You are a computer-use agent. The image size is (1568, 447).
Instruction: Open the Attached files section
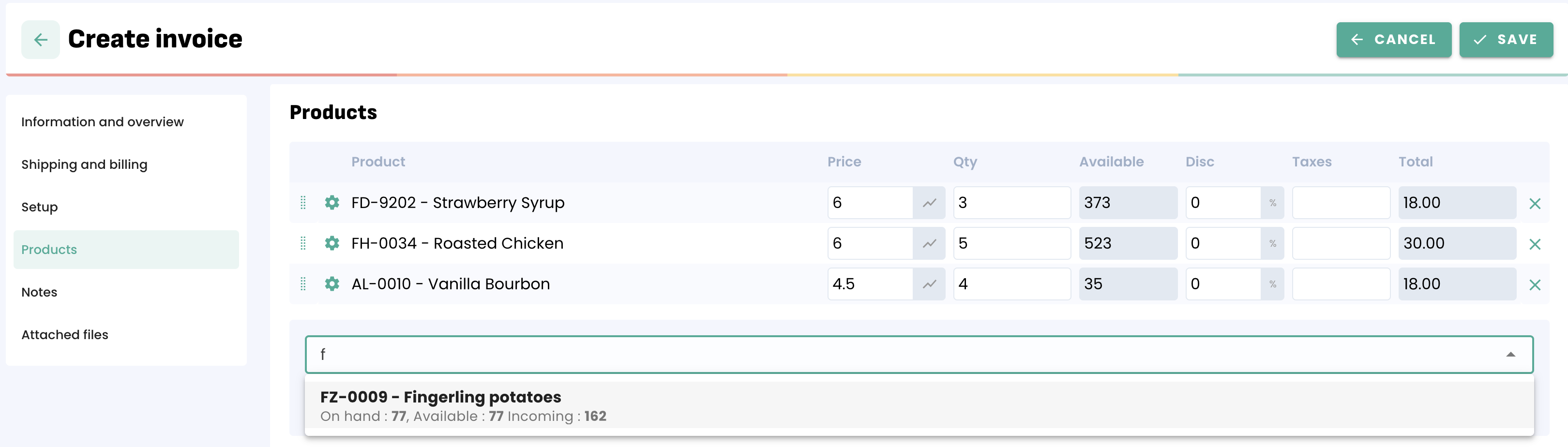coord(64,334)
